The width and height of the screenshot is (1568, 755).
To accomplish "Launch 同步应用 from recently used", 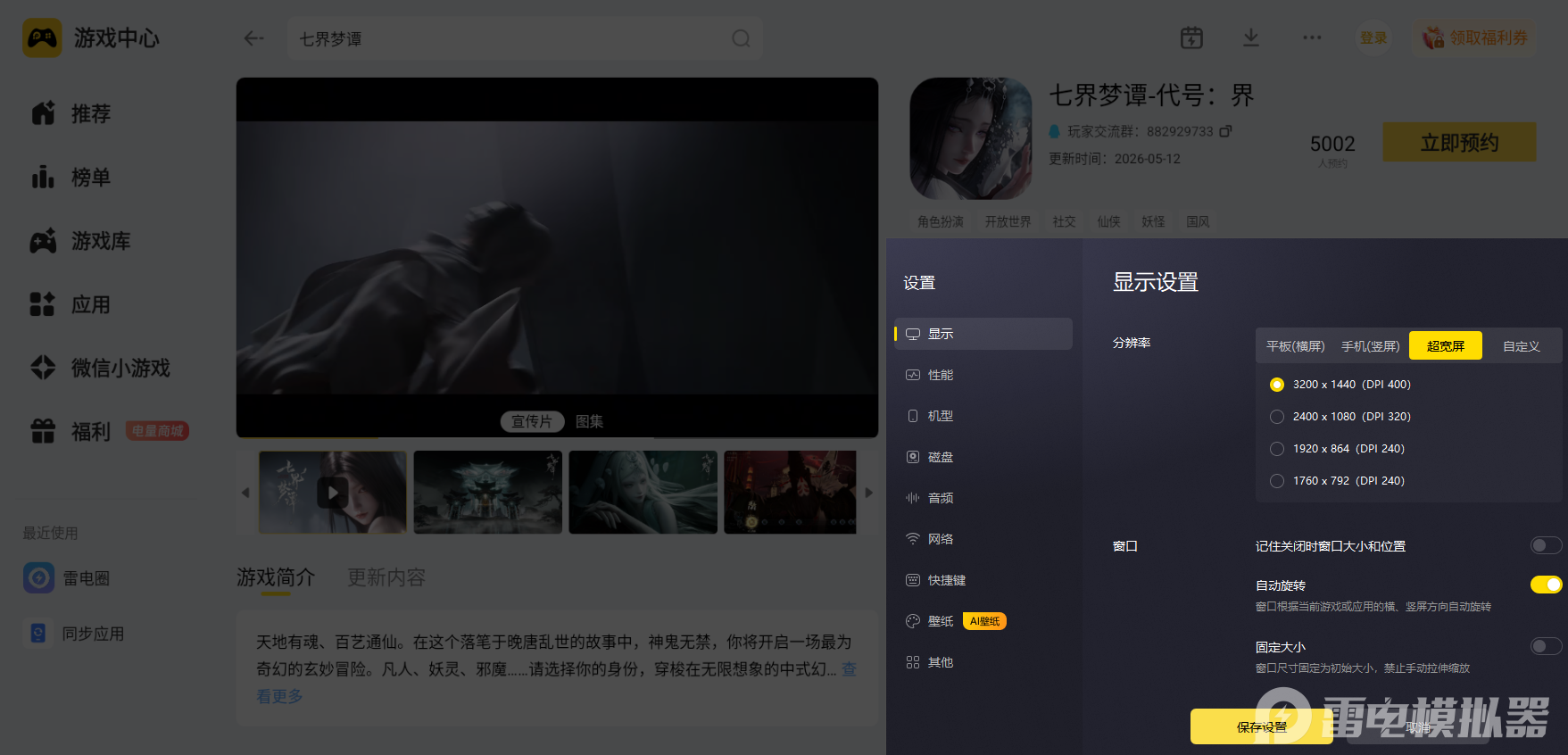I will coord(74,634).
